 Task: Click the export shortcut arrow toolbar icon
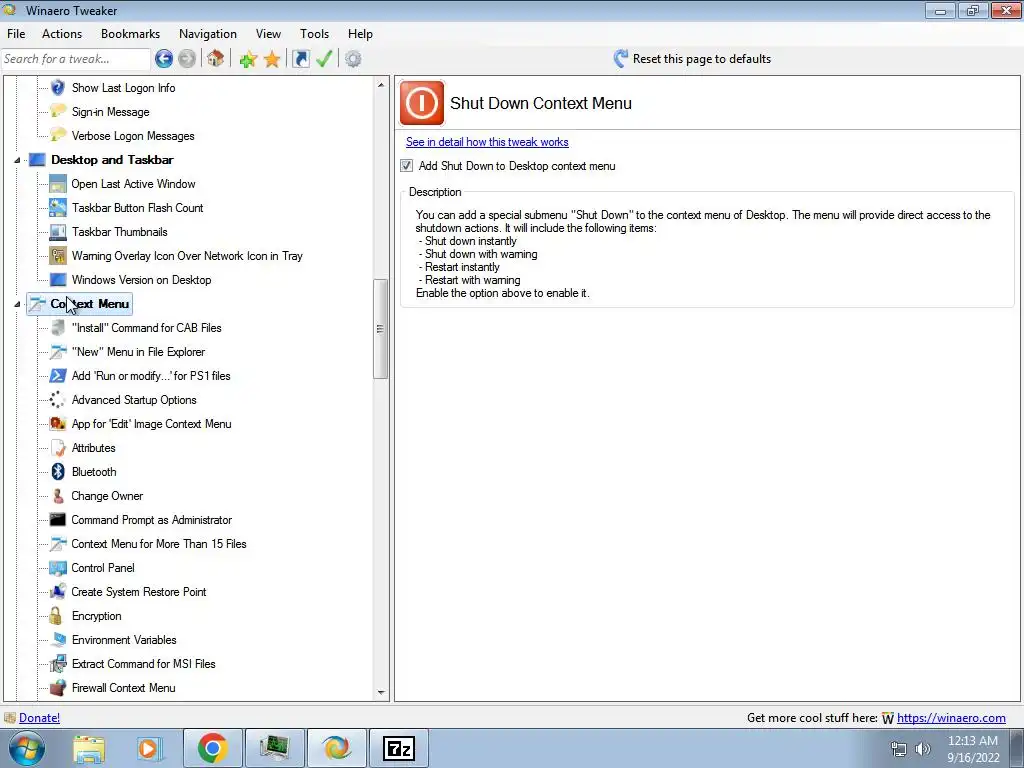(x=300, y=59)
